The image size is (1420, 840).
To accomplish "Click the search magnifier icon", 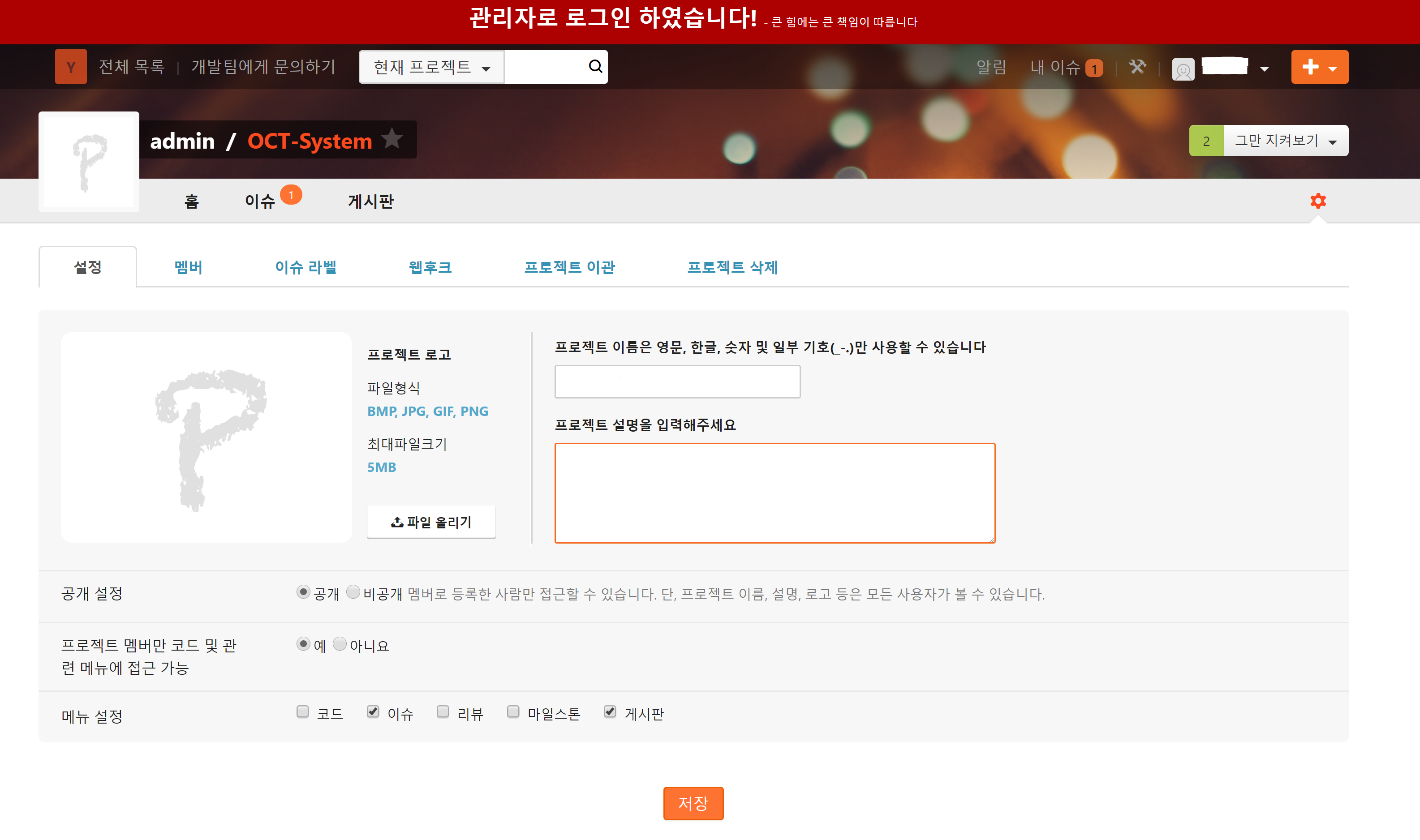I will click(x=594, y=66).
